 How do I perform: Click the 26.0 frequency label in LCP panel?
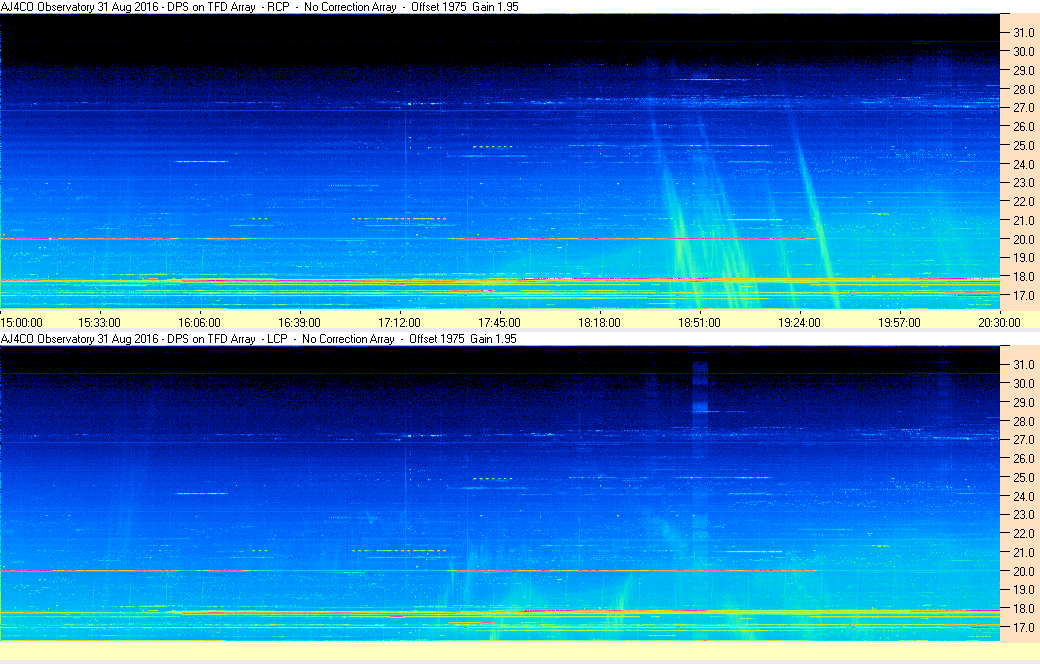1023,458
